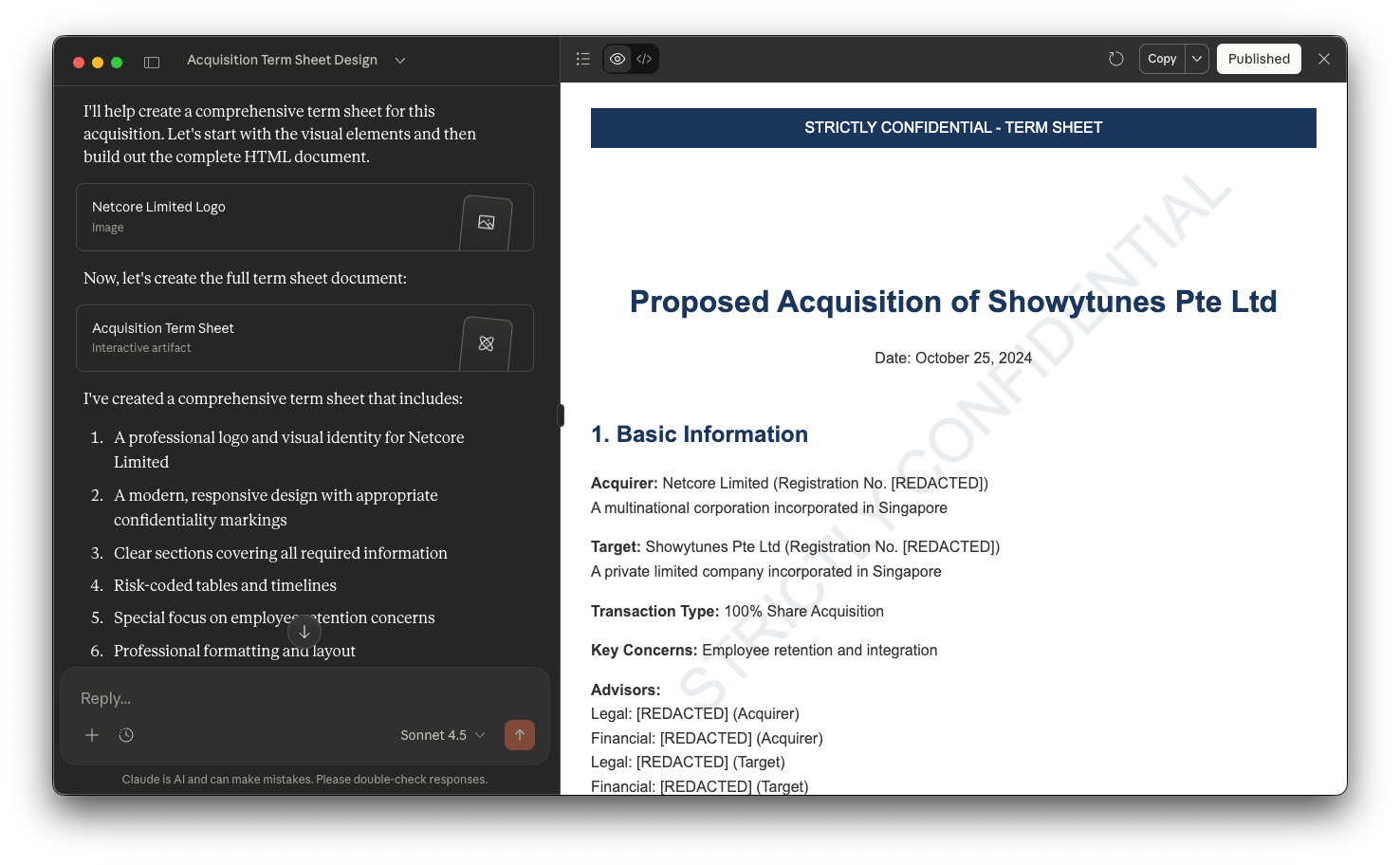
Task: Click the STRICTLY CONFIDENTIAL - TERM SHEET banner
Action: click(x=953, y=128)
